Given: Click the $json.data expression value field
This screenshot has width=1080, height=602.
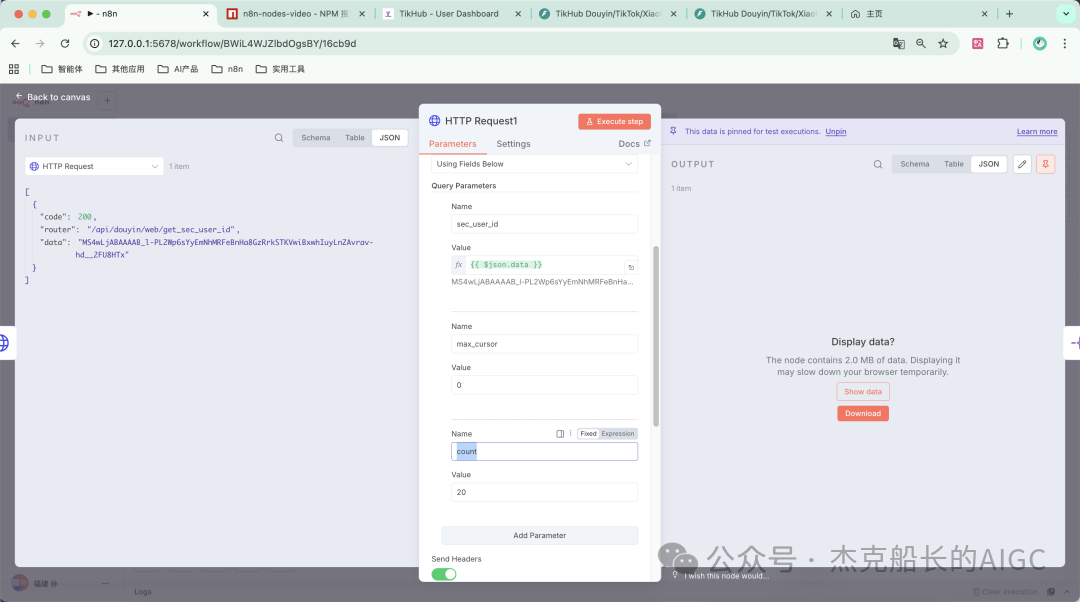Looking at the screenshot, I should point(544,264).
